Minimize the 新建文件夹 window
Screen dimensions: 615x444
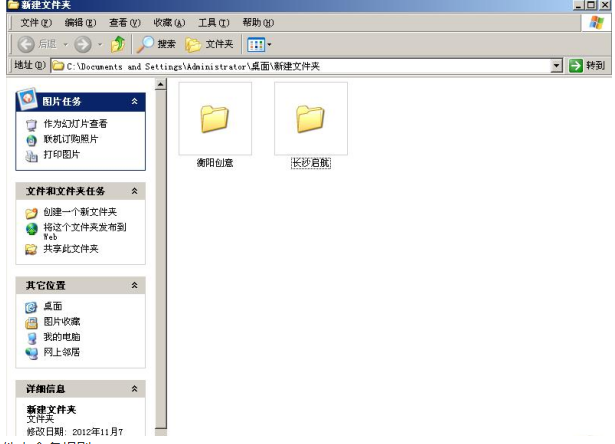tap(578, 5)
